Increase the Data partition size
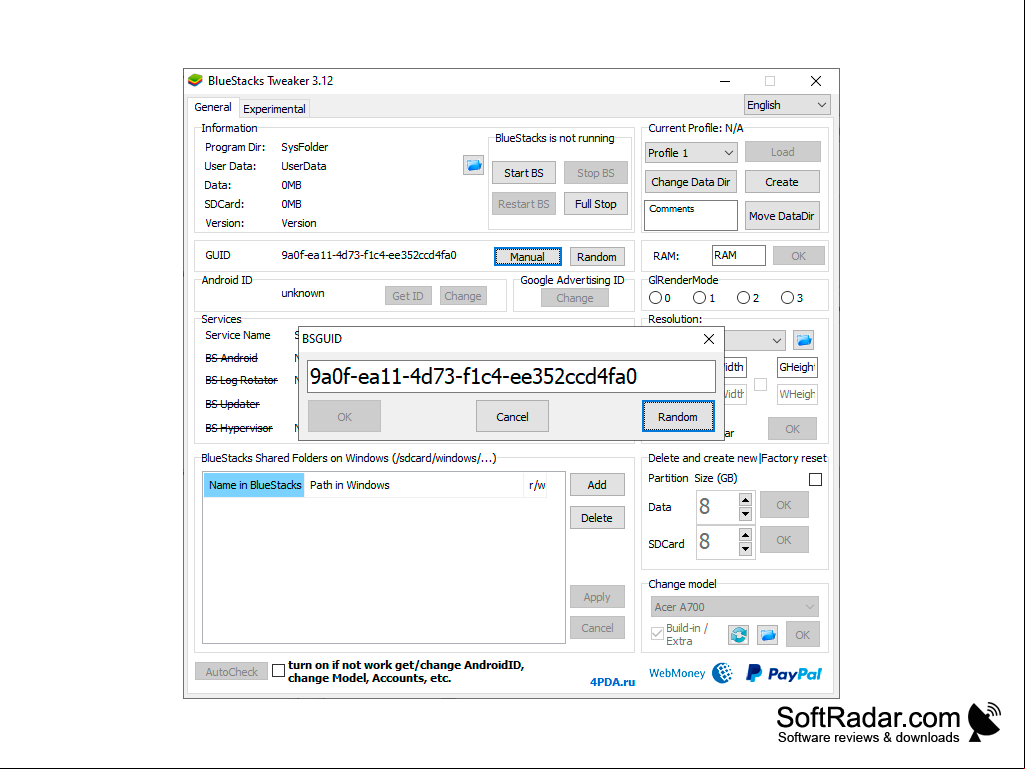This screenshot has width=1025, height=769. 745,500
